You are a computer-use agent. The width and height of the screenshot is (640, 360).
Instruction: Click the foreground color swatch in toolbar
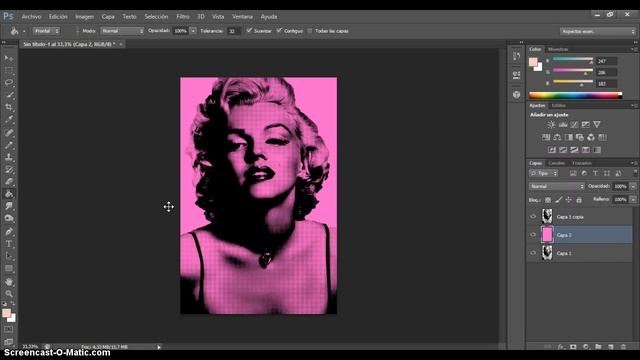coord(6,313)
